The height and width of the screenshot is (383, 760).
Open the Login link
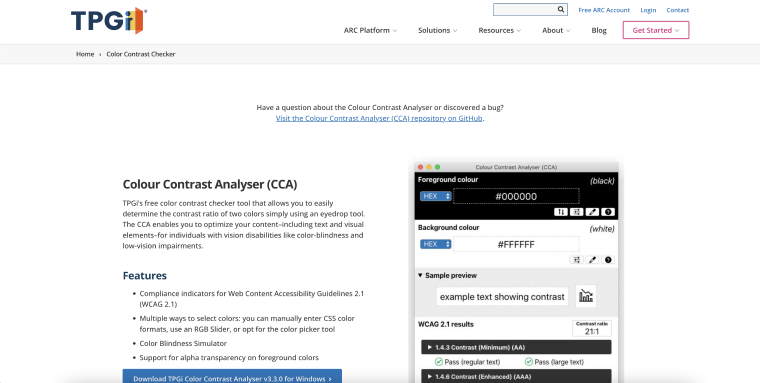pos(648,10)
